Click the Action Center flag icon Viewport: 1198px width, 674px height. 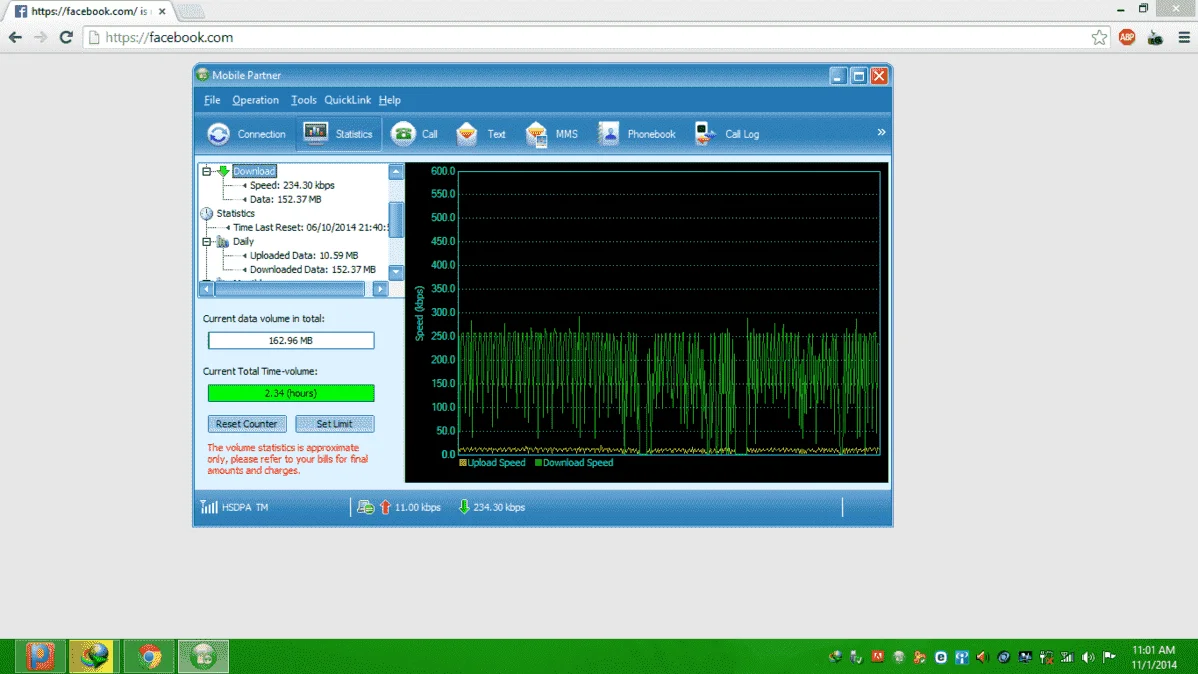pos(1109,656)
